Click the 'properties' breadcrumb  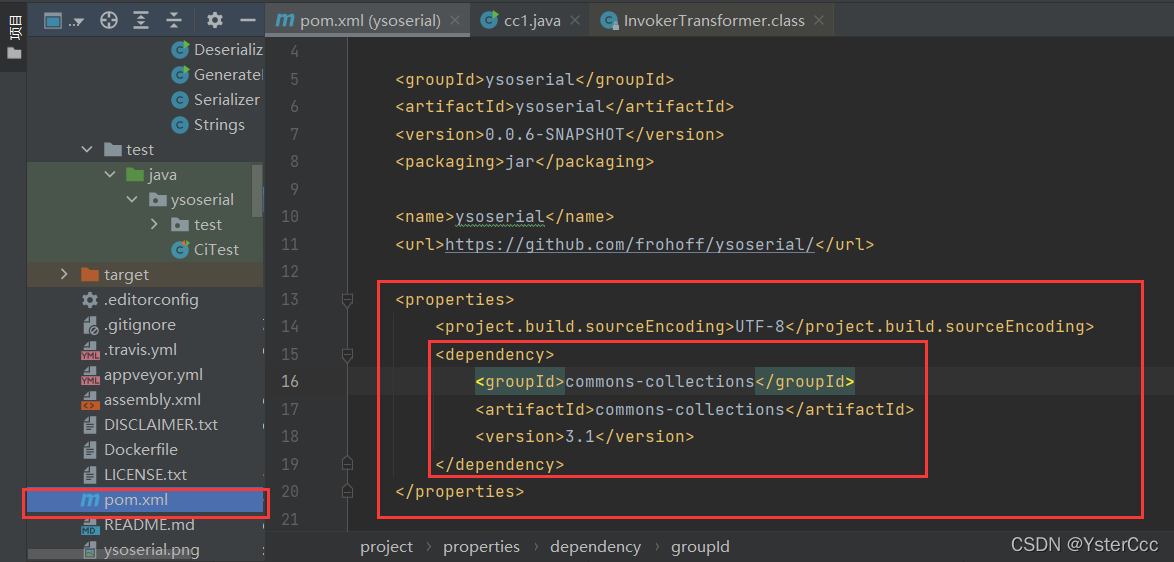pyautogui.click(x=481, y=547)
